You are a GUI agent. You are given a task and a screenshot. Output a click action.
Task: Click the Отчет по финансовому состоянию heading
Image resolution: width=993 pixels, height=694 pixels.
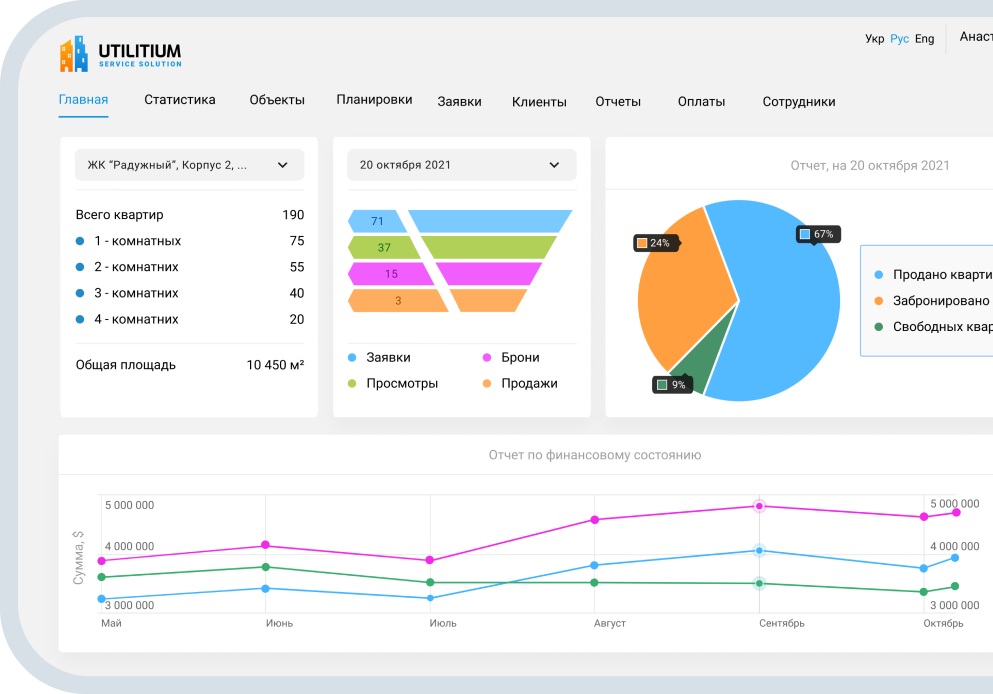(595, 455)
